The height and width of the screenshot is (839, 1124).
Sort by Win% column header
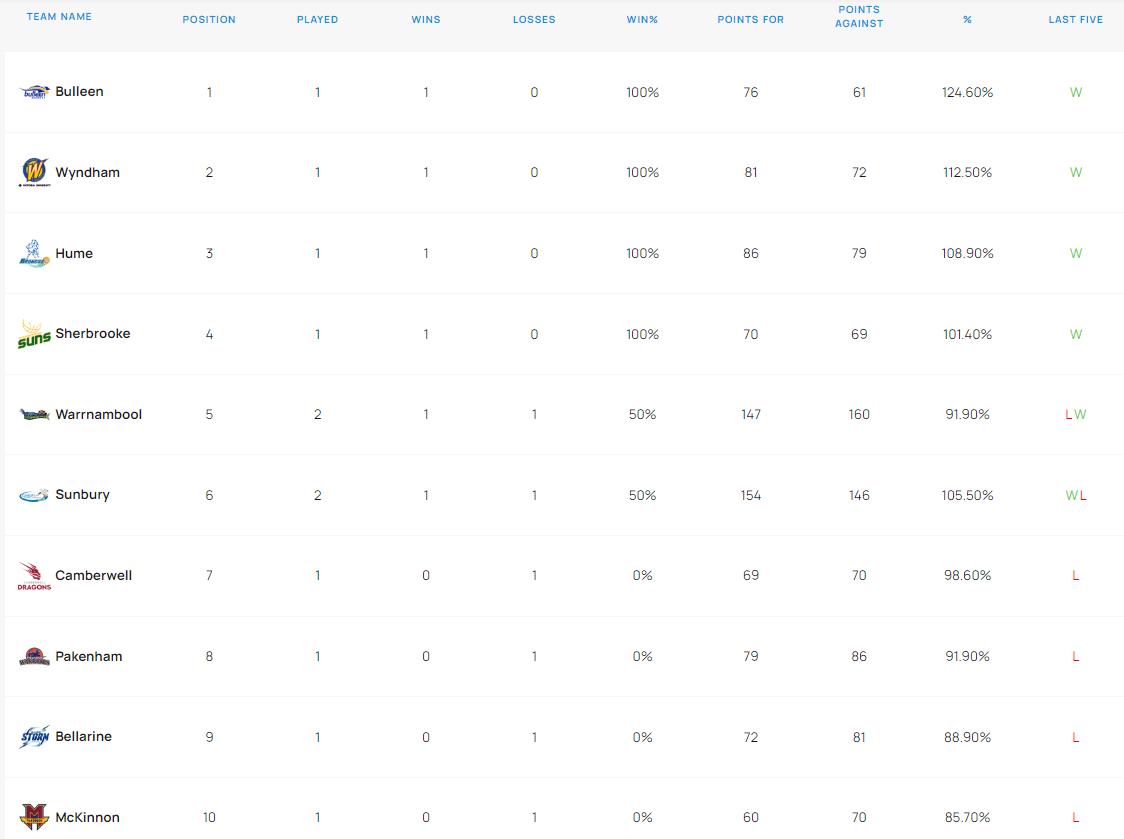coord(642,19)
